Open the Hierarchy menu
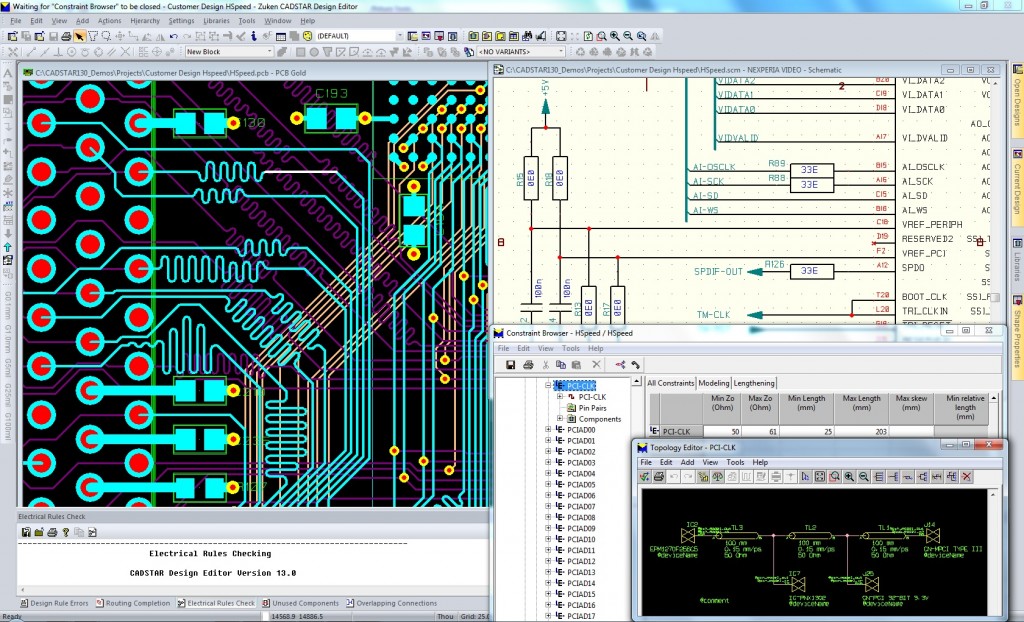1024x622 pixels. [145, 20]
